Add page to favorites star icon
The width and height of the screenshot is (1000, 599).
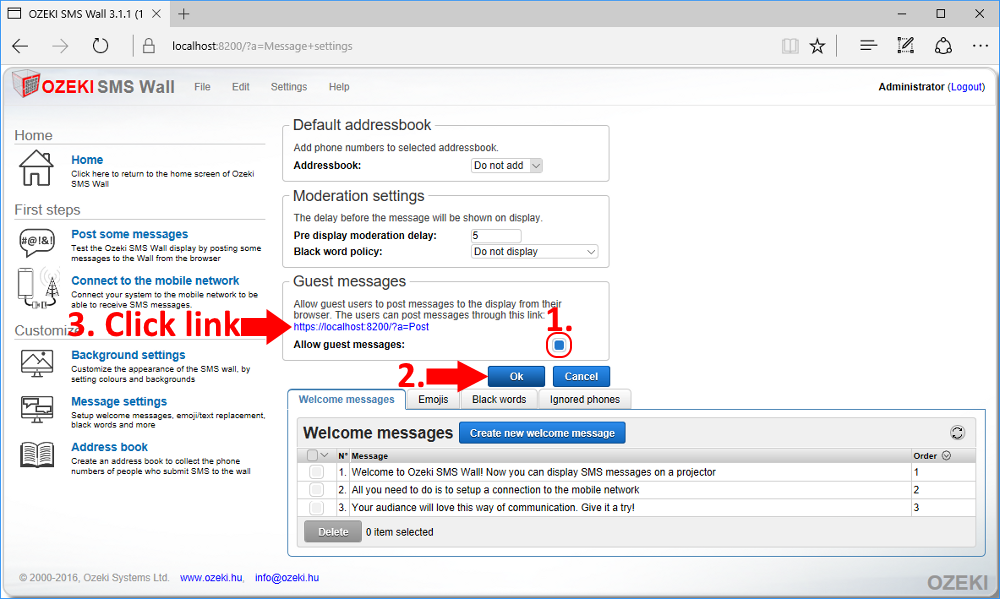pos(817,46)
